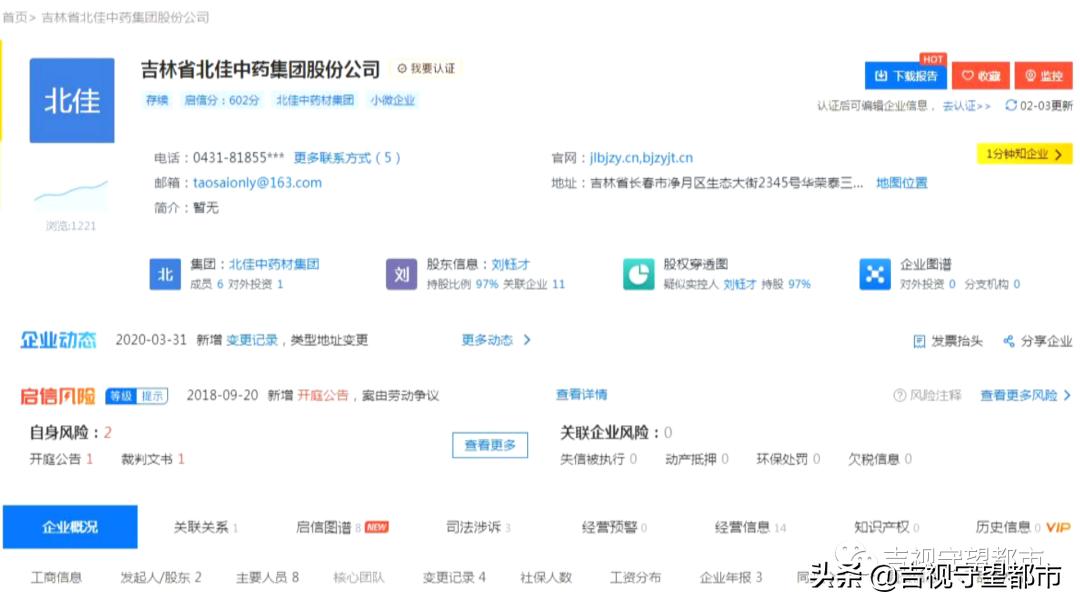Screen dimensions: 1080x608
Task: Favorite the company with the 收藏 heart icon
Action: pyautogui.click(x=981, y=75)
